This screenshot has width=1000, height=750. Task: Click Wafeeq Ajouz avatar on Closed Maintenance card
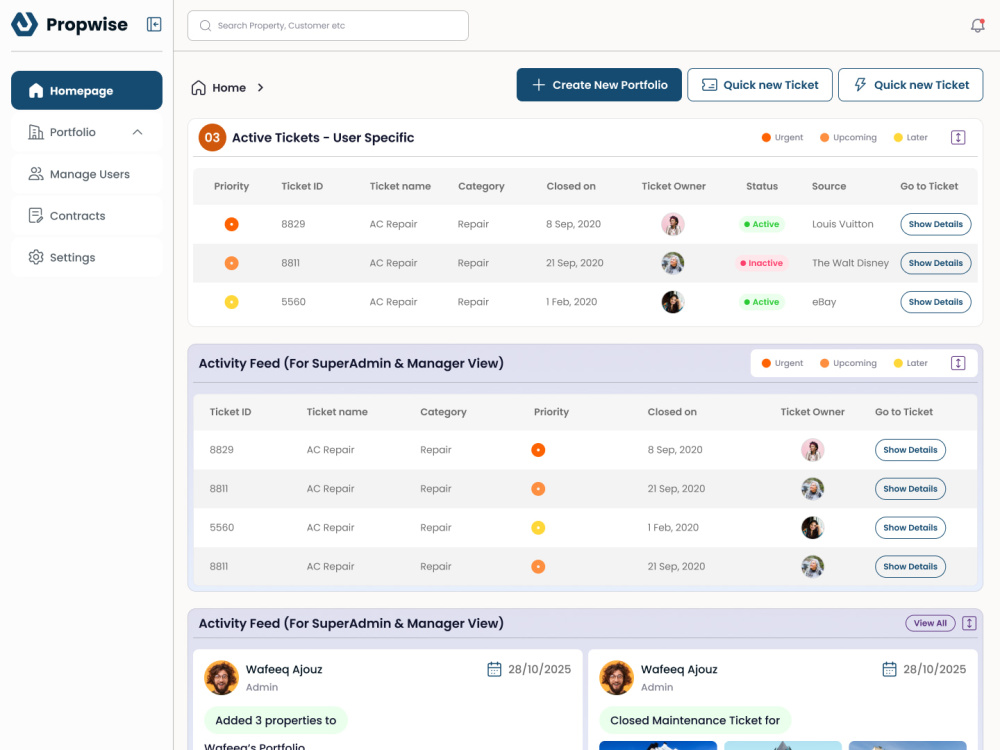pyautogui.click(x=617, y=677)
